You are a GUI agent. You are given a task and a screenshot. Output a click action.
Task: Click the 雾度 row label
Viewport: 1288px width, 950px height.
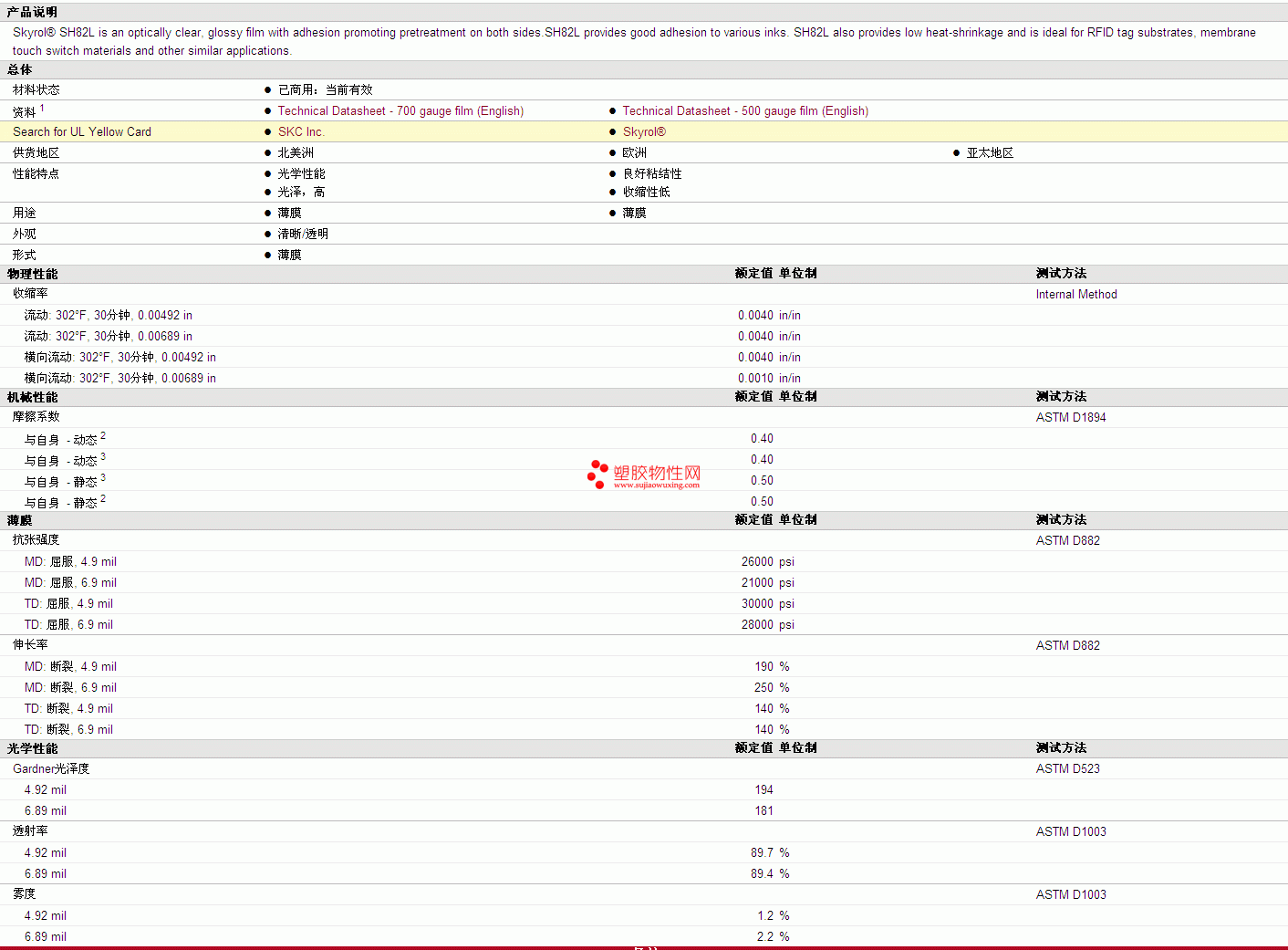(24, 893)
